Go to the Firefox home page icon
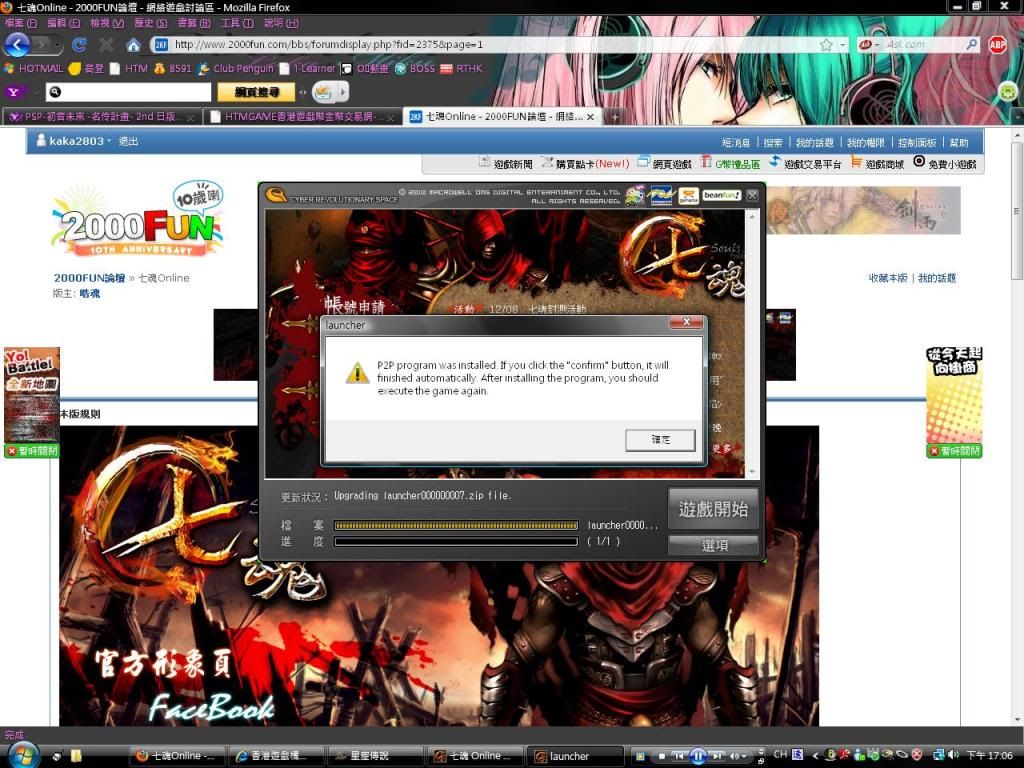Viewport: 1024px width, 768px height. pos(133,45)
